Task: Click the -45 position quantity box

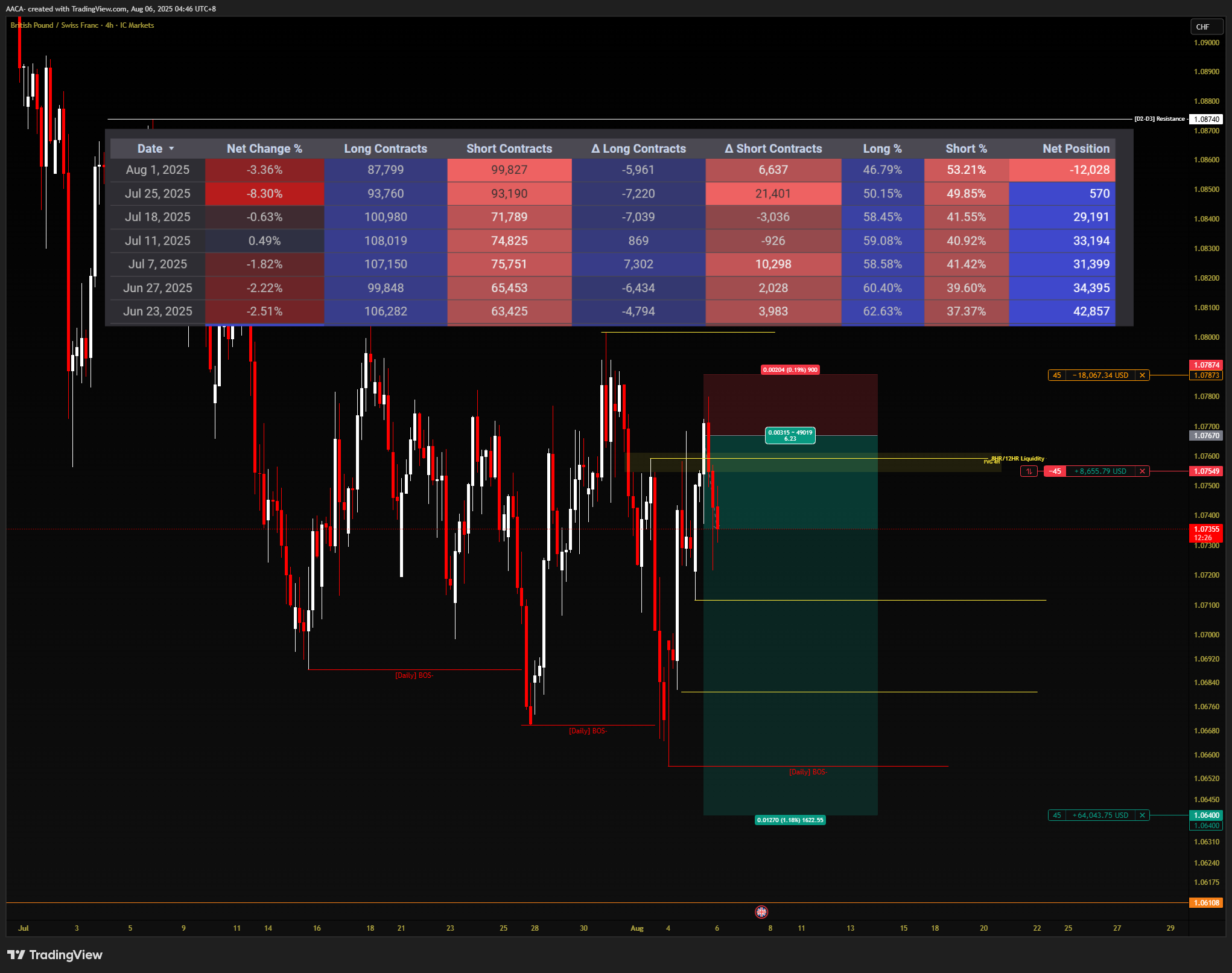Action: click(x=1055, y=471)
